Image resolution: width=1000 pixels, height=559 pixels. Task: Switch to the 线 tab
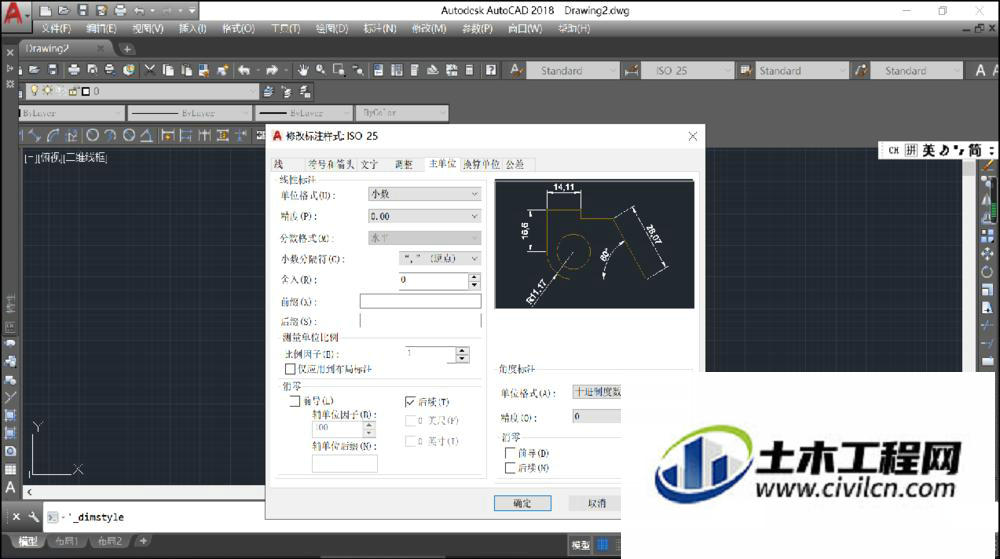279,164
